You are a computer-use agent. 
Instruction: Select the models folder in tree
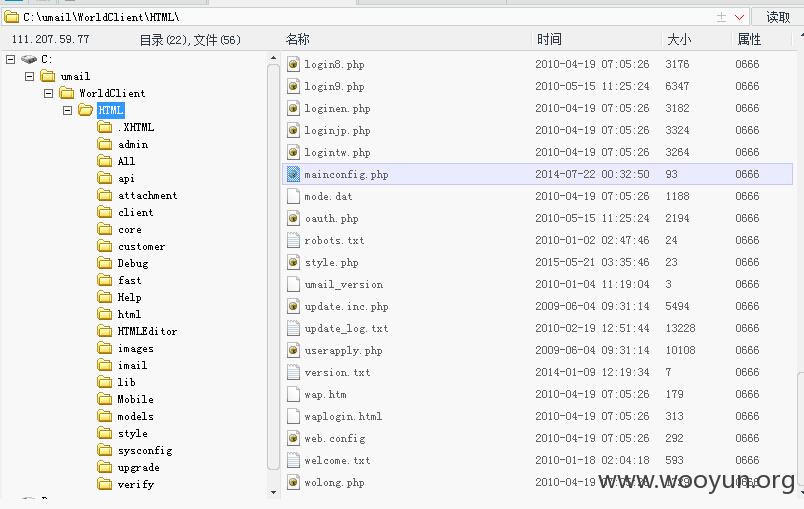(135, 416)
